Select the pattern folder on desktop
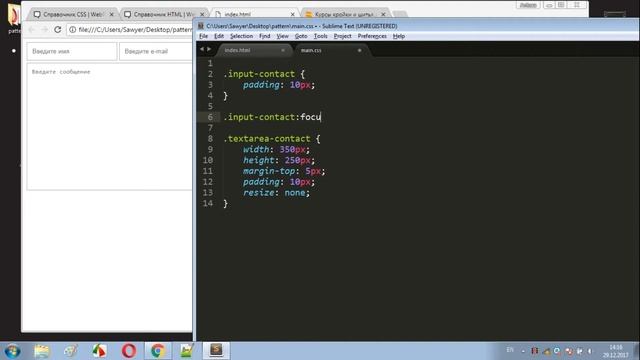Screen dimensions: 640x360 [x=13, y=18]
